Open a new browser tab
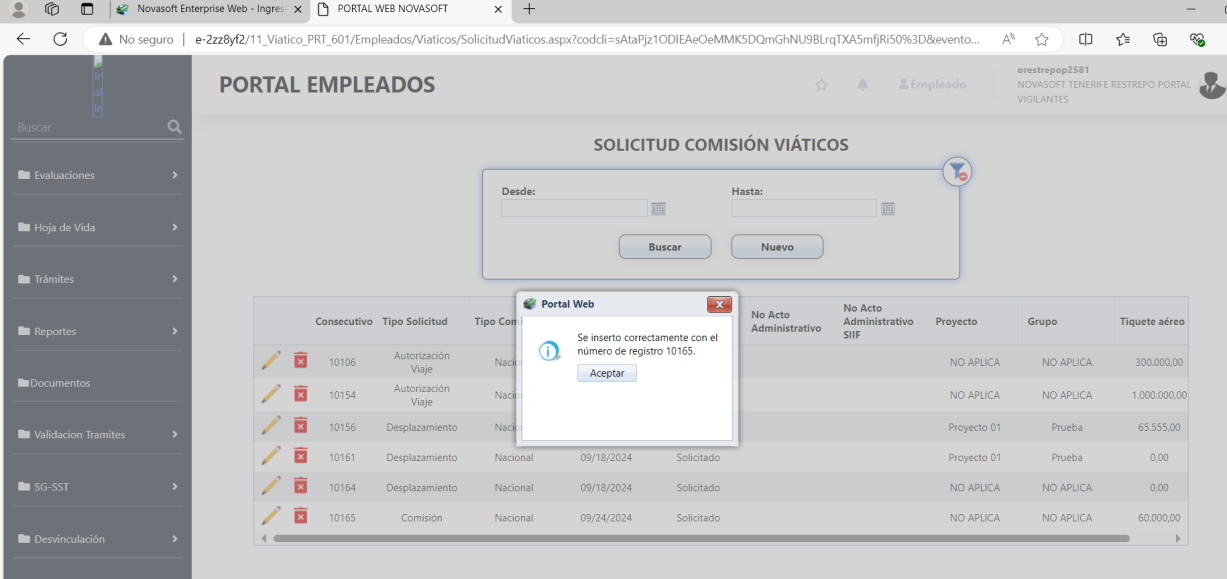The height and width of the screenshot is (579, 1227). [x=529, y=9]
